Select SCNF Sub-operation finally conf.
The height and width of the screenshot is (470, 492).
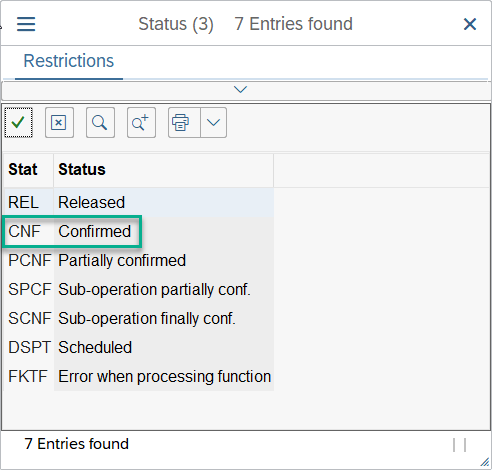pyautogui.click(x=139, y=318)
